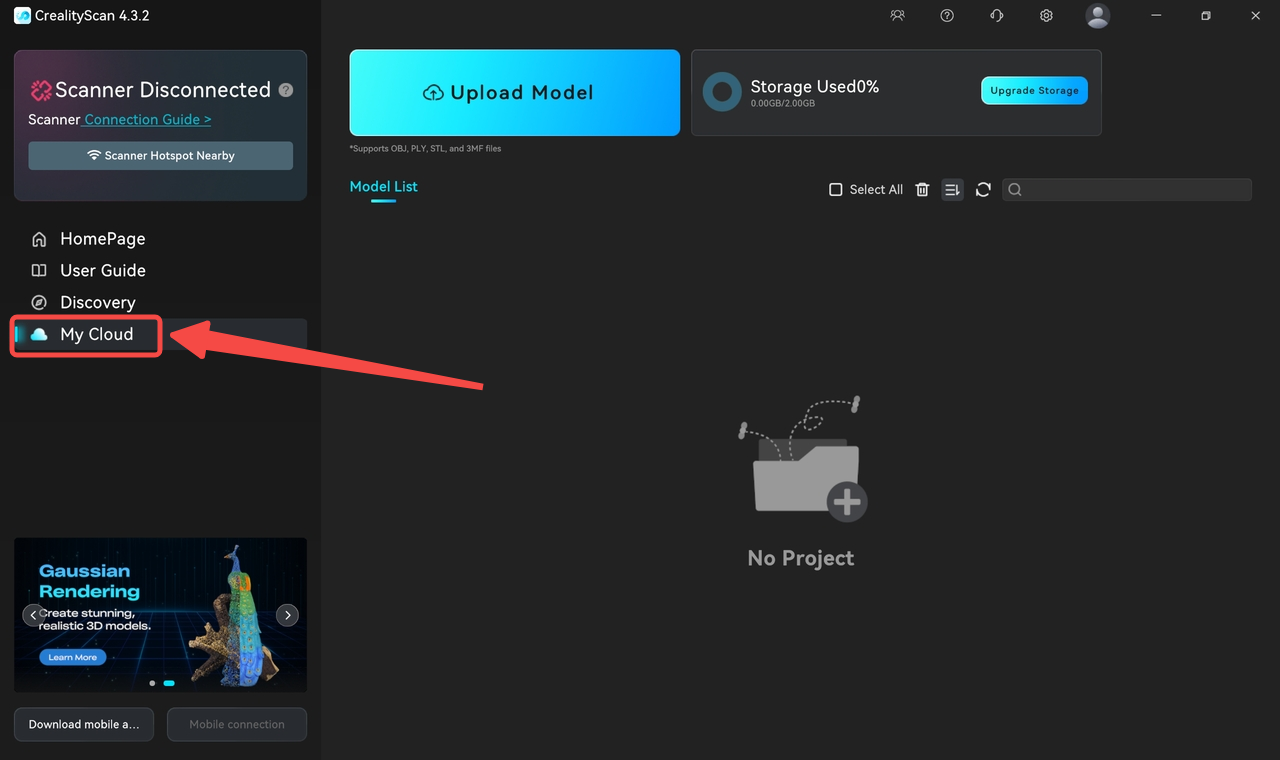This screenshot has width=1280, height=760.
Task: Click the "Scanner Disconnected" heading
Action: (163, 90)
